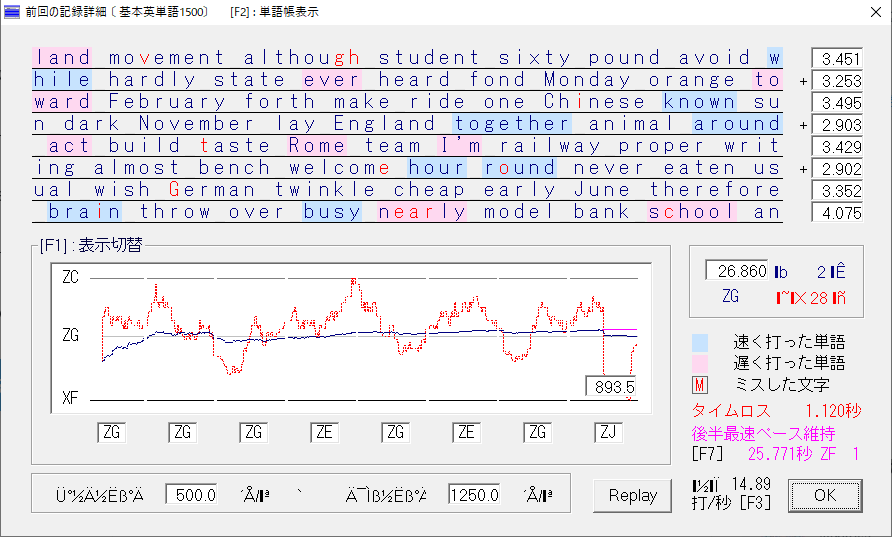Click the pink highlighted word 'I'm'
This screenshot has width=892, height=537.
tap(460, 146)
